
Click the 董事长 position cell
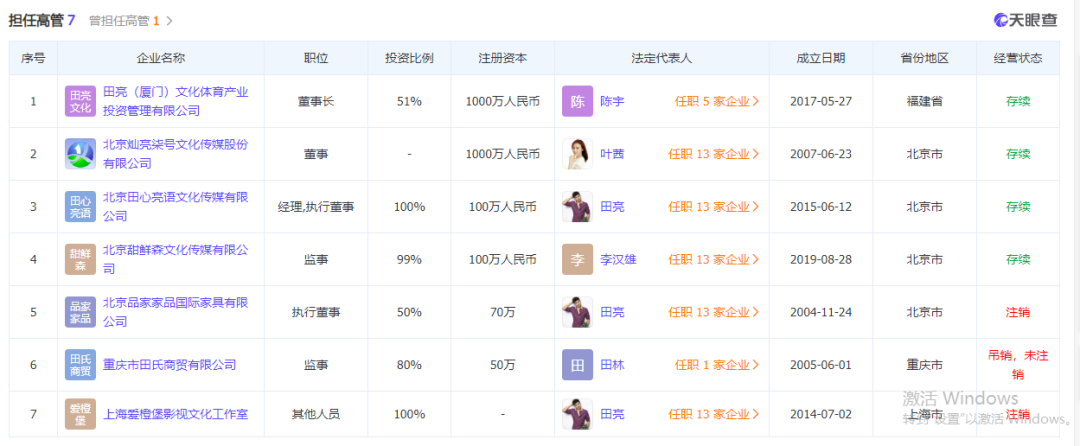pos(315,101)
